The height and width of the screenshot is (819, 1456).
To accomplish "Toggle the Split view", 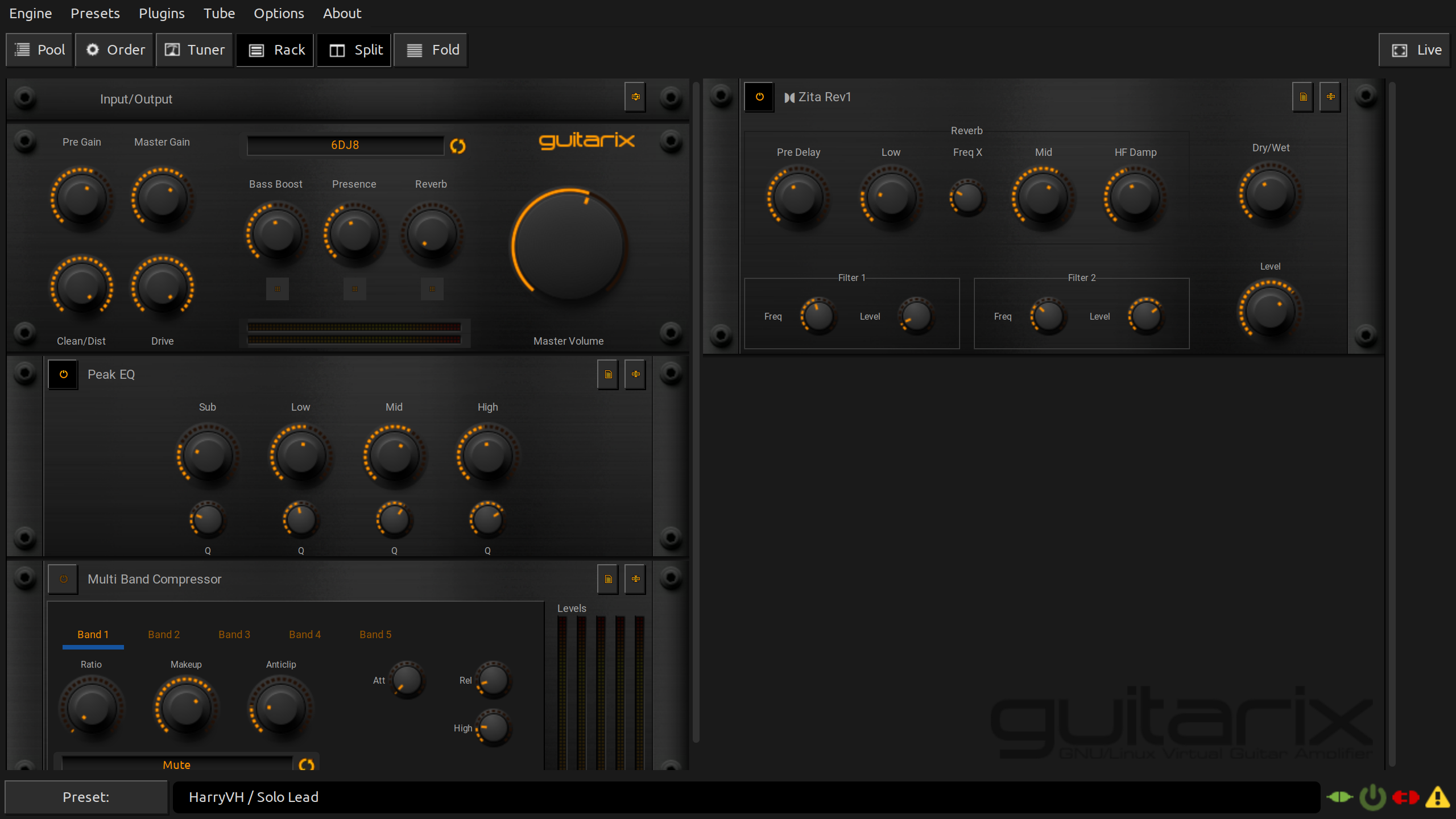I will click(354, 50).
